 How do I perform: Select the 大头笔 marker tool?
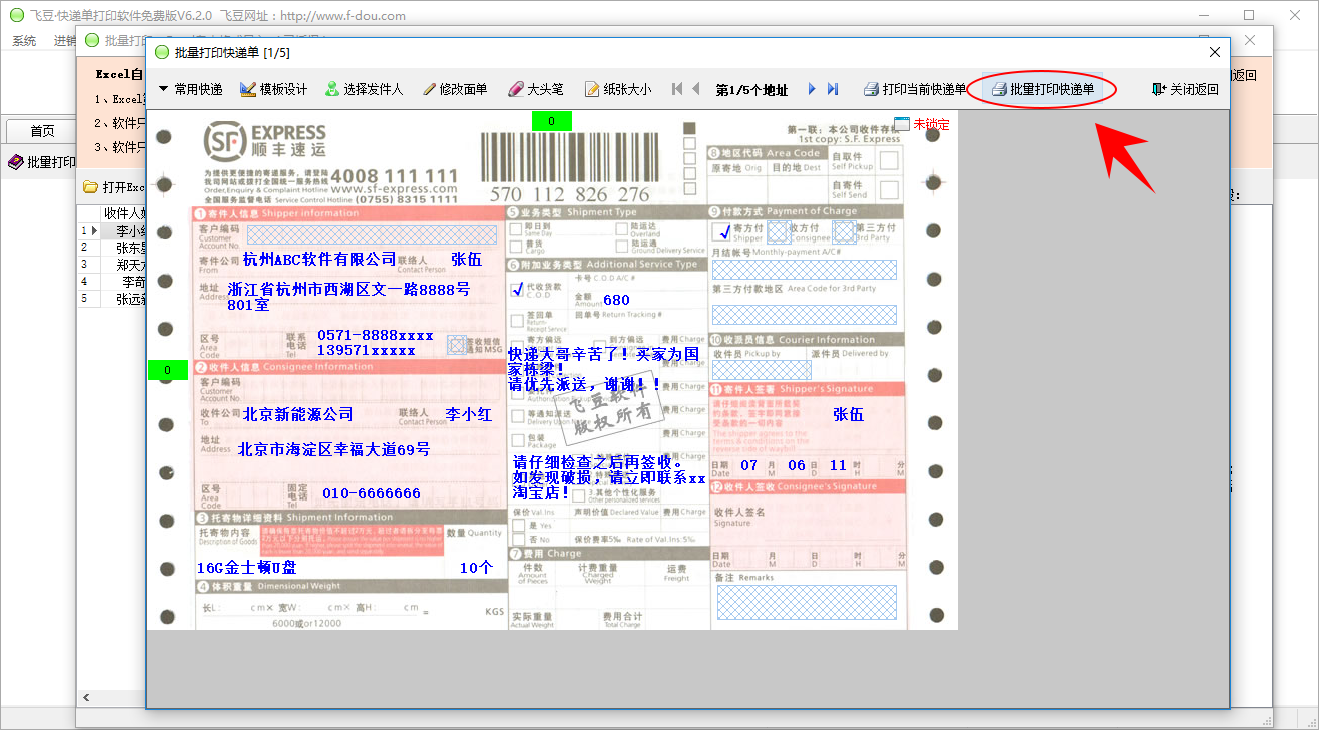(535, 89)
